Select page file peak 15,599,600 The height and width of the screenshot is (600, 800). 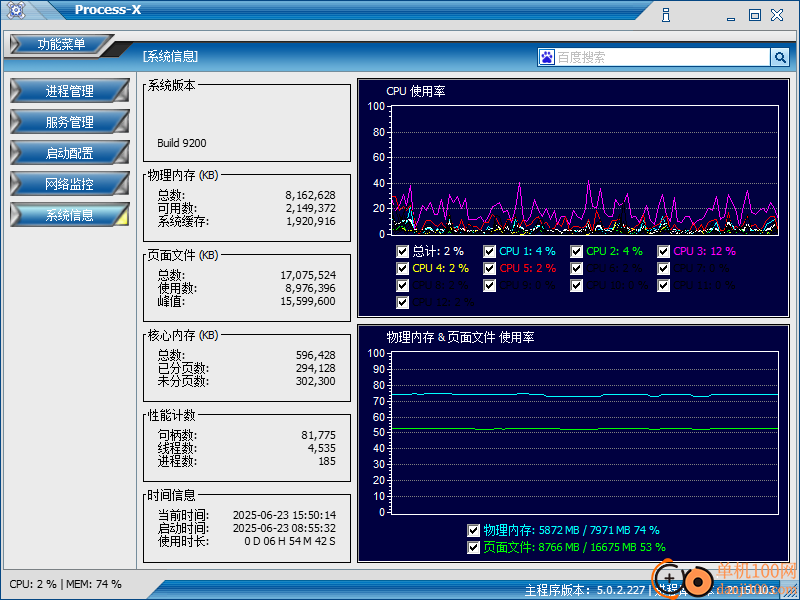[308, 302]
